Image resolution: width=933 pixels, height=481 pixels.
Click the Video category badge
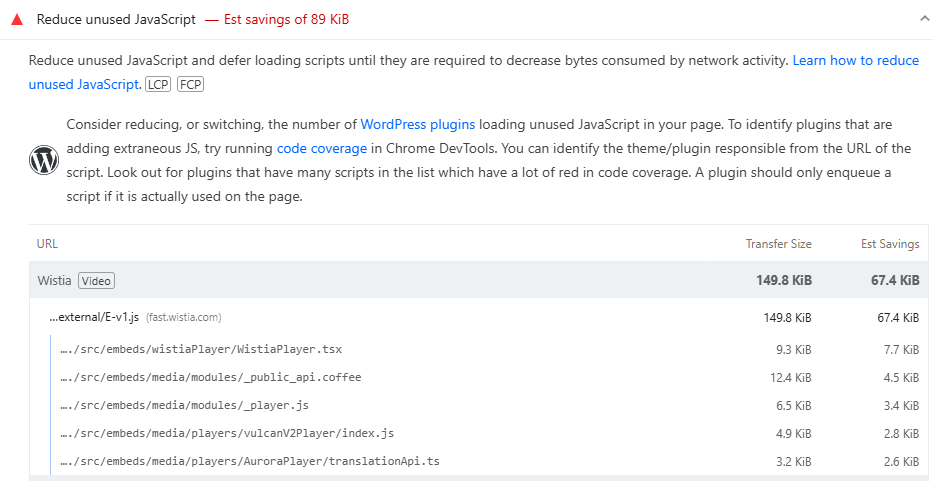click(96, 280)
